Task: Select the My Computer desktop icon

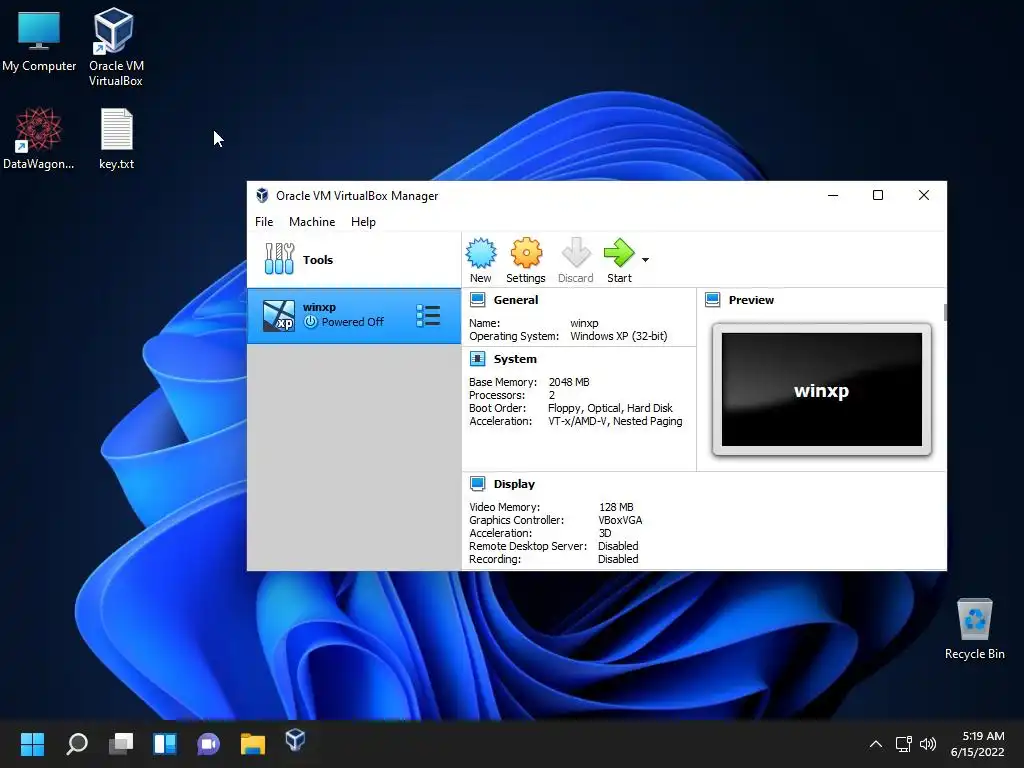Action: 39,42
